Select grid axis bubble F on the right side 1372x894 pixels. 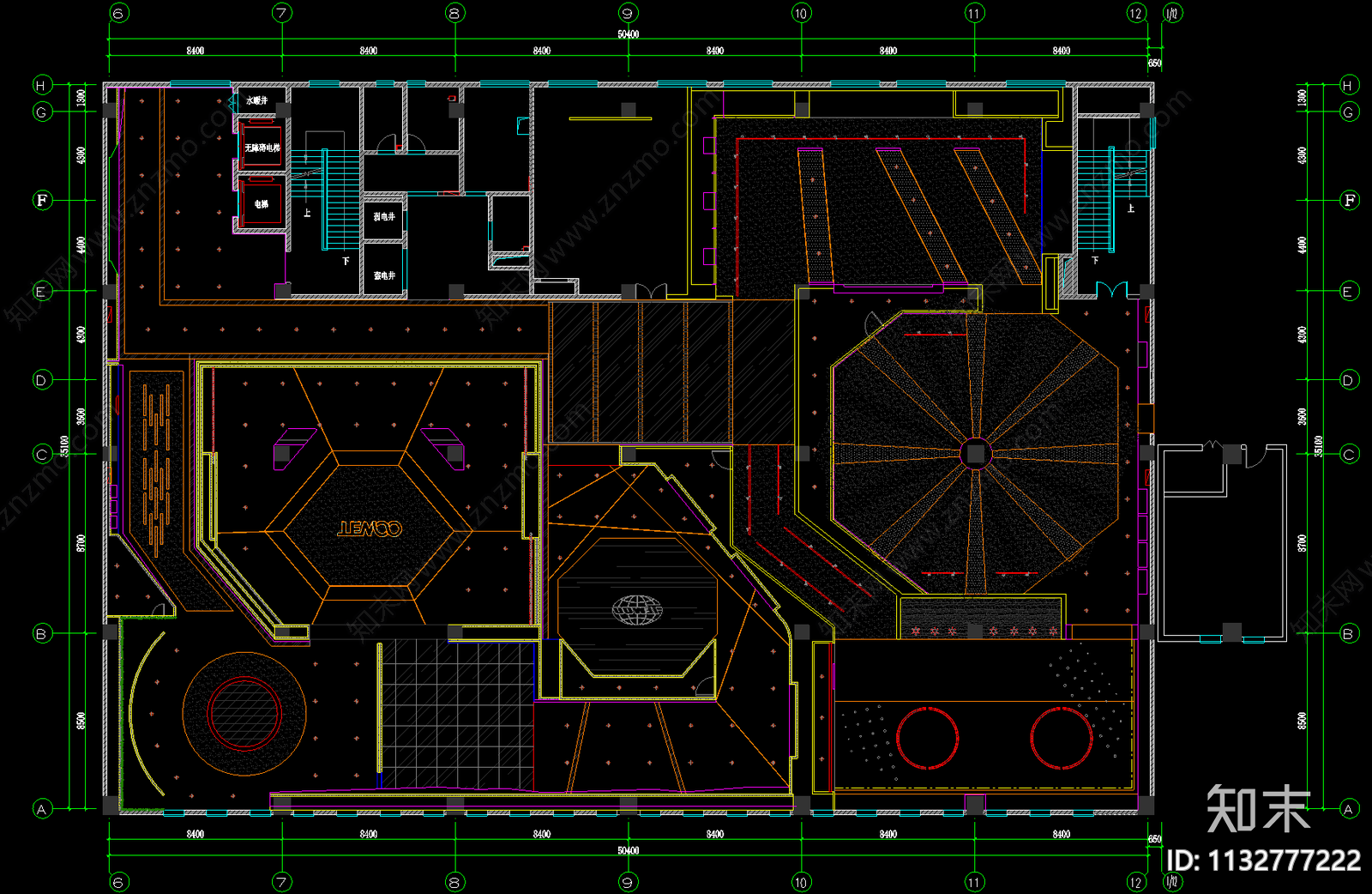pyautogui.click(x=1348, y=200)
